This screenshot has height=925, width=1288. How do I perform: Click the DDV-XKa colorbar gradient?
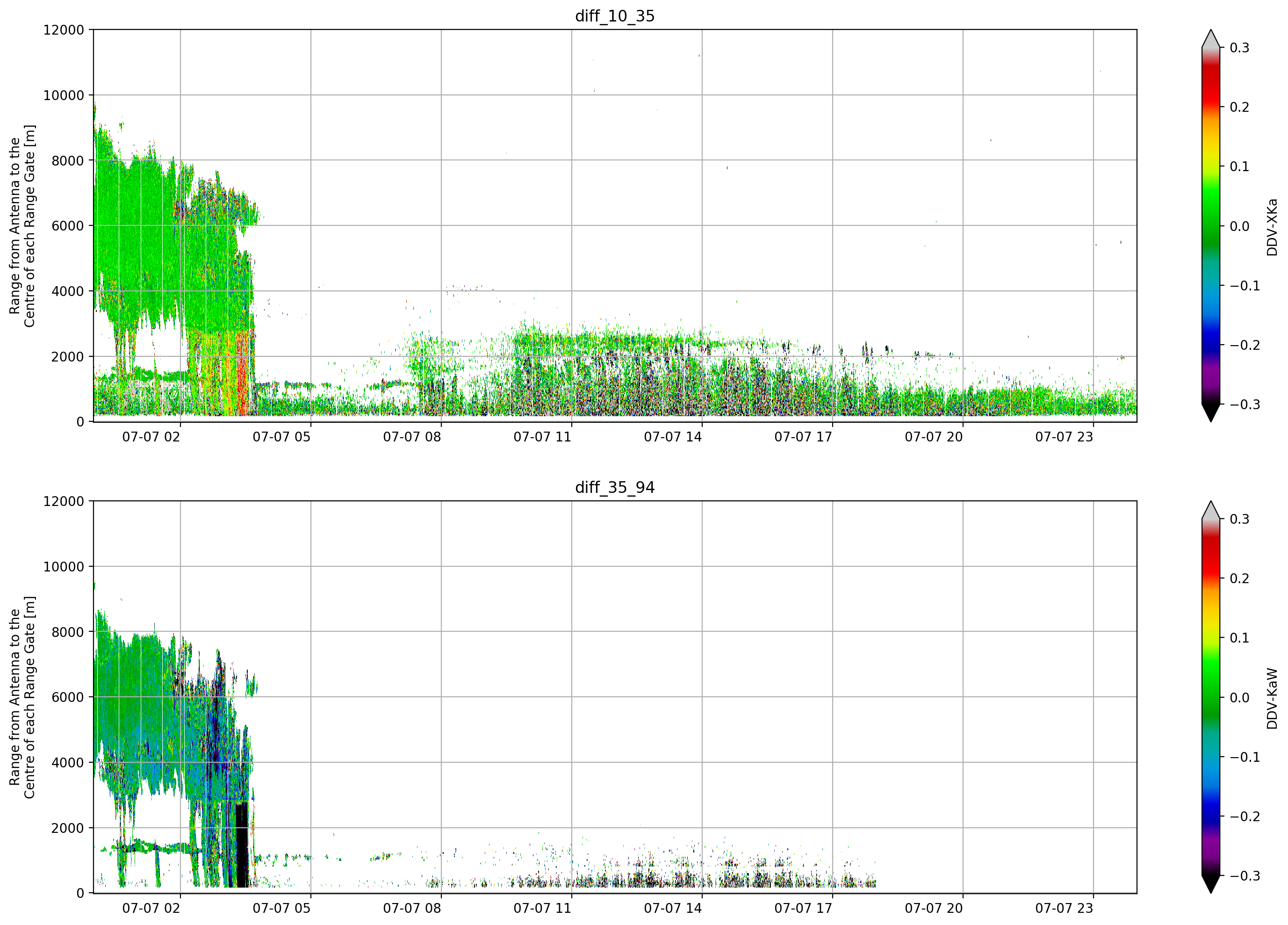tap(1210, 225)
